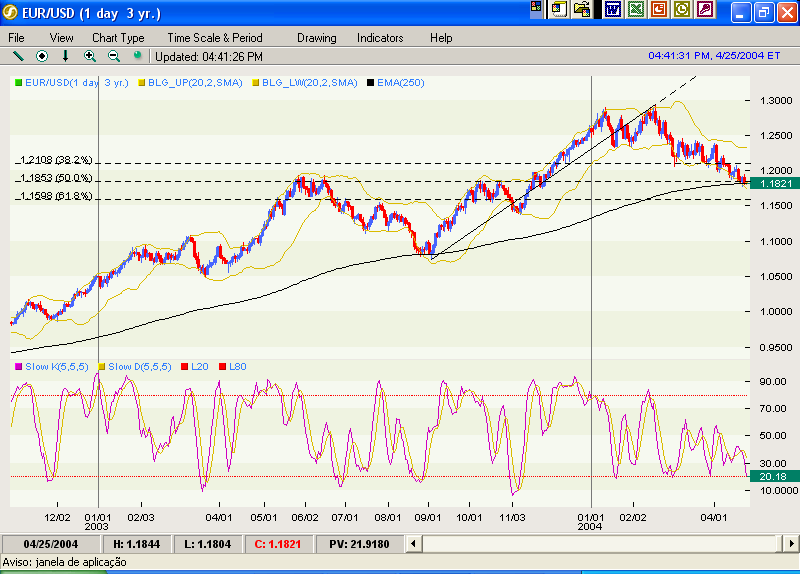800x574 pixels.
Task: Click the 2004 year axis label
Action: (589, 526)
